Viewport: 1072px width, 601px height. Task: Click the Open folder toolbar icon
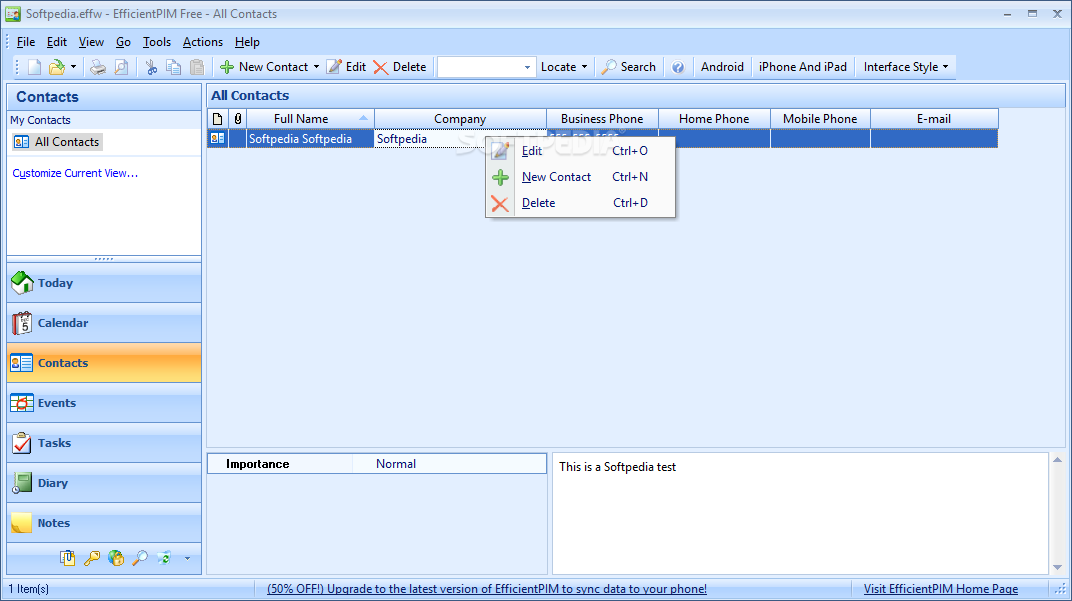(x=57, y=67)
